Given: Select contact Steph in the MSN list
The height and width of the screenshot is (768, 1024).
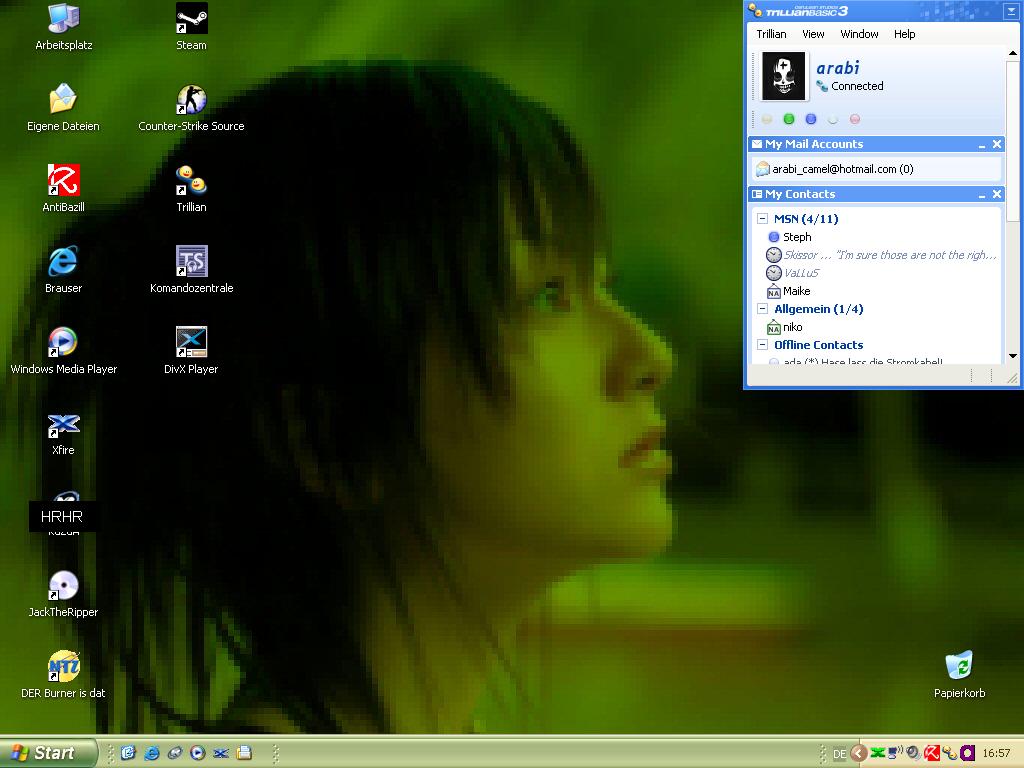Looking at the screenshot, I should click(x=796, y=237).
